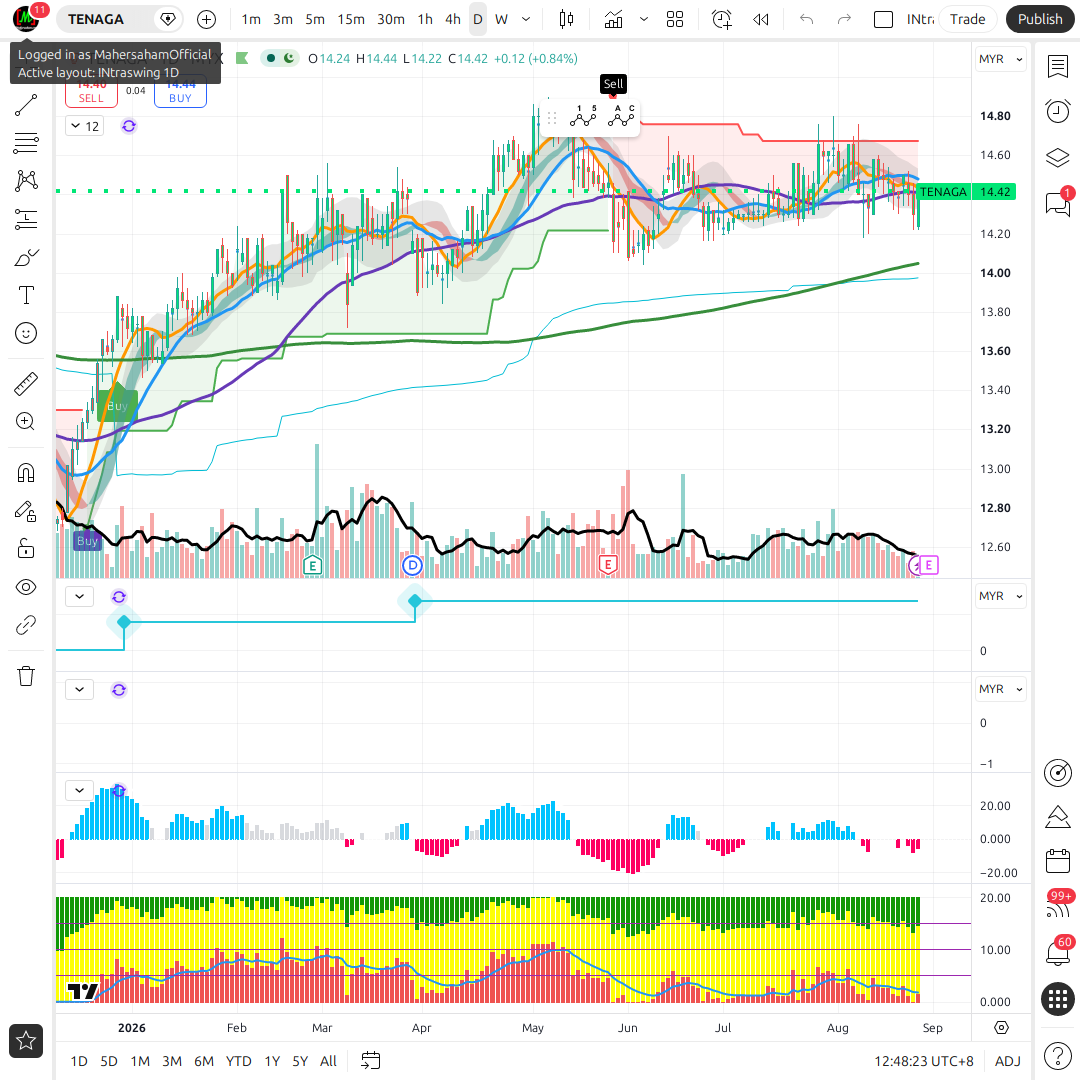
Task: Open the Trade panel button
Action: (x=968, y=19)
